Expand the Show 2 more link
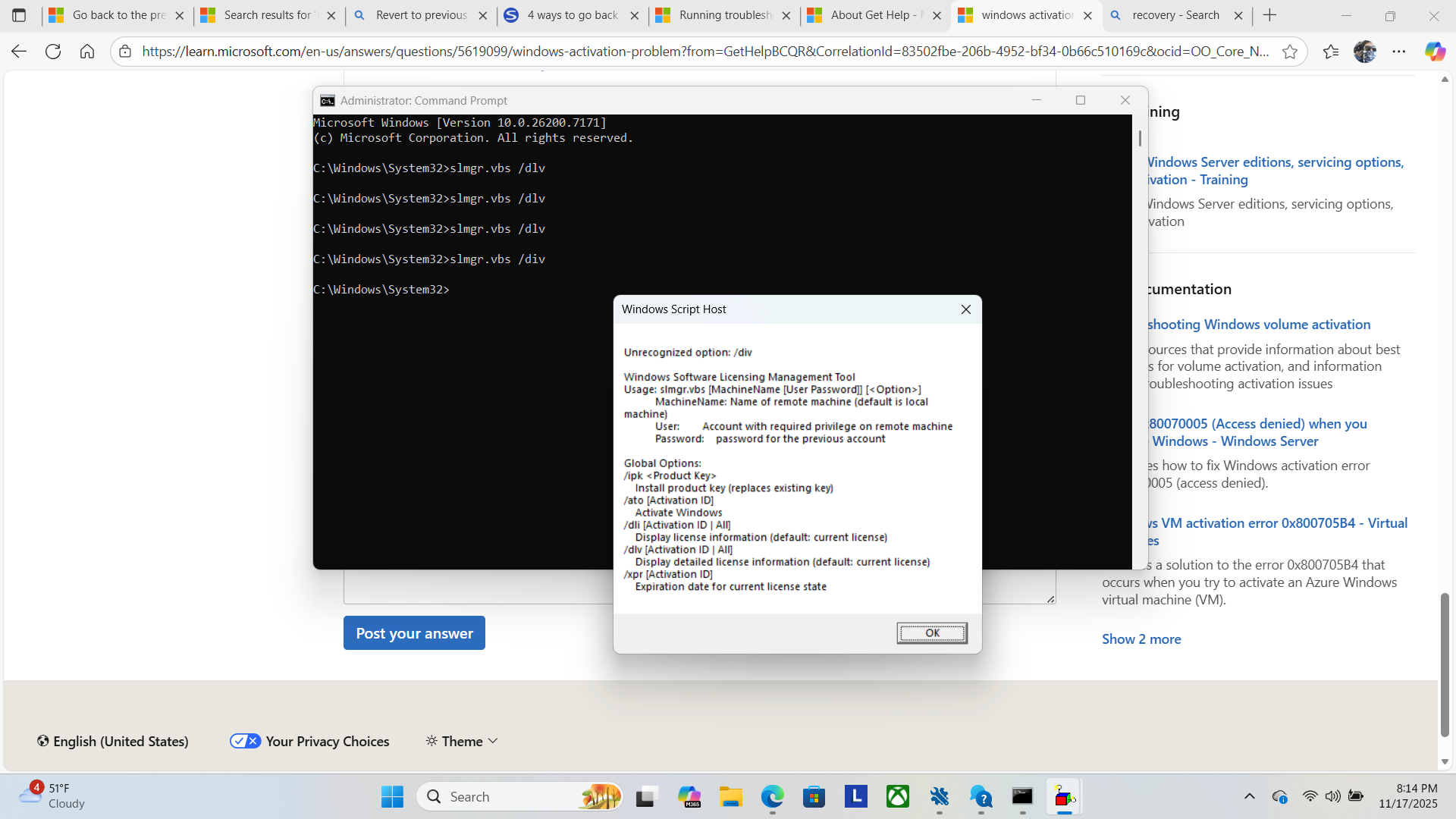The image size is (1456, 819). coord(1141,639)
